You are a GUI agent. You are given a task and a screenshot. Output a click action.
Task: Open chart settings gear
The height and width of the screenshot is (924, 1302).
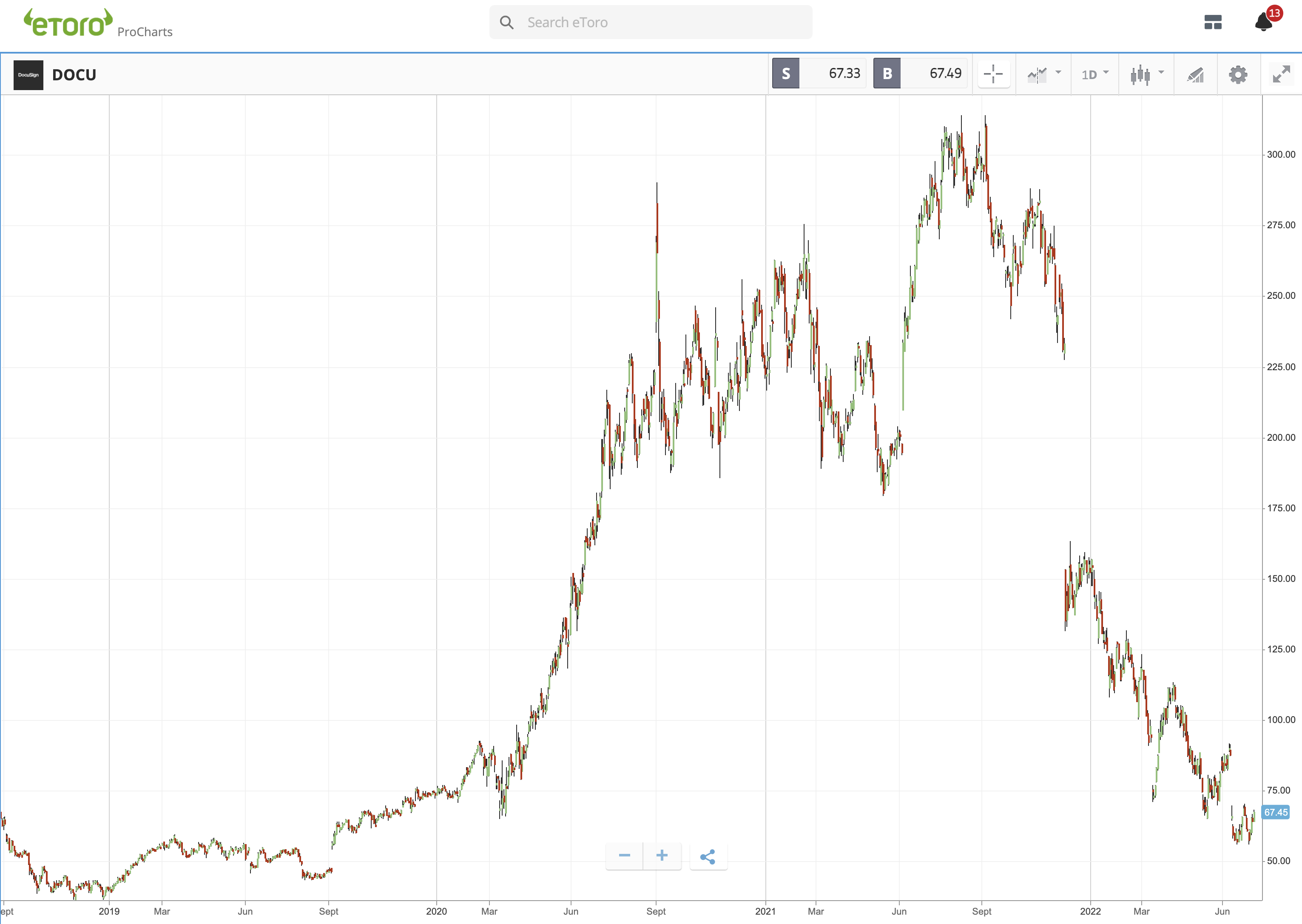pos(1238,74)
